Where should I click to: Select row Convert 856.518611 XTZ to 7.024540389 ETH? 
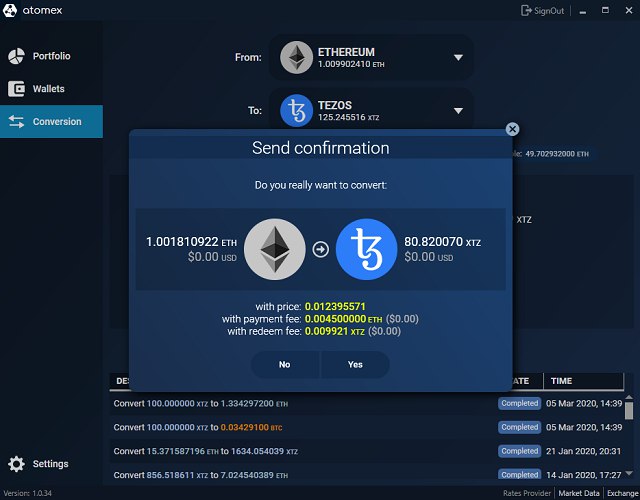(x=367, y=473)
